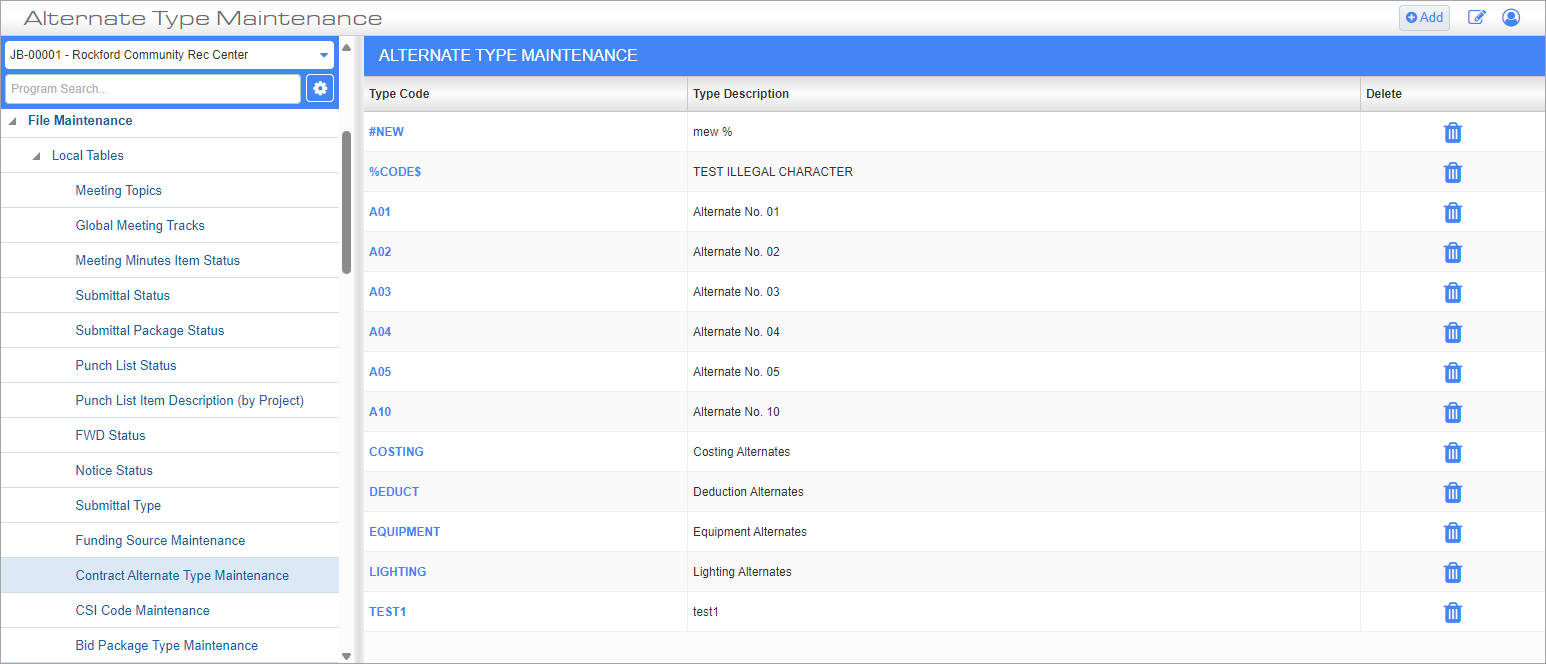Select Global Meeting Tracks menu item

pos(140,225)
